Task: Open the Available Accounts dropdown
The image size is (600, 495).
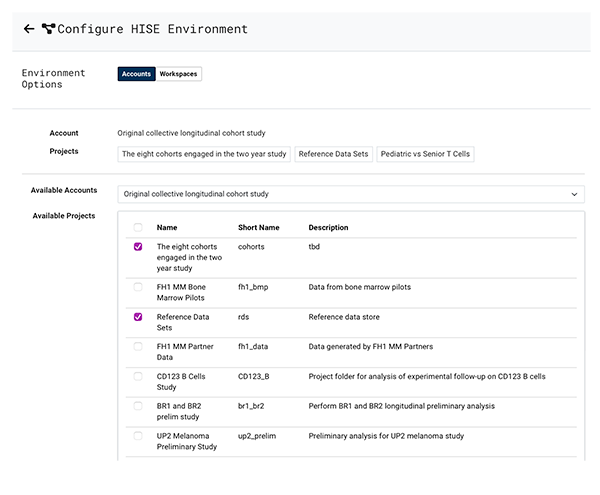Action: tap(349, 194)
